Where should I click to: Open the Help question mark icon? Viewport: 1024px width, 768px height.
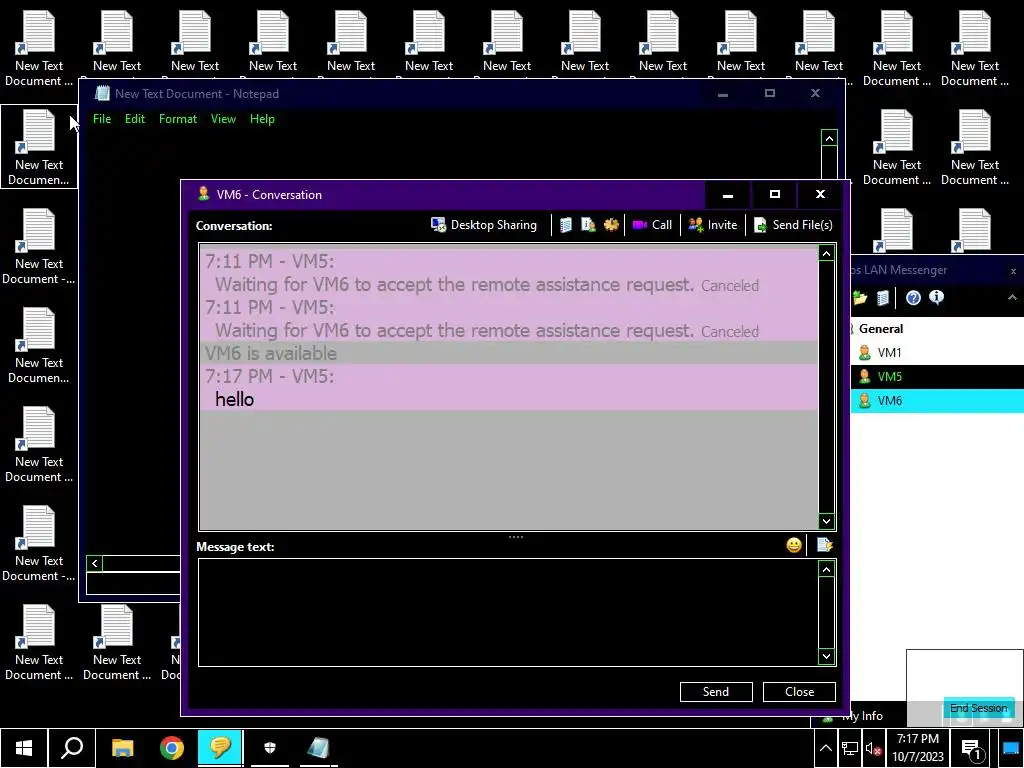913,298
